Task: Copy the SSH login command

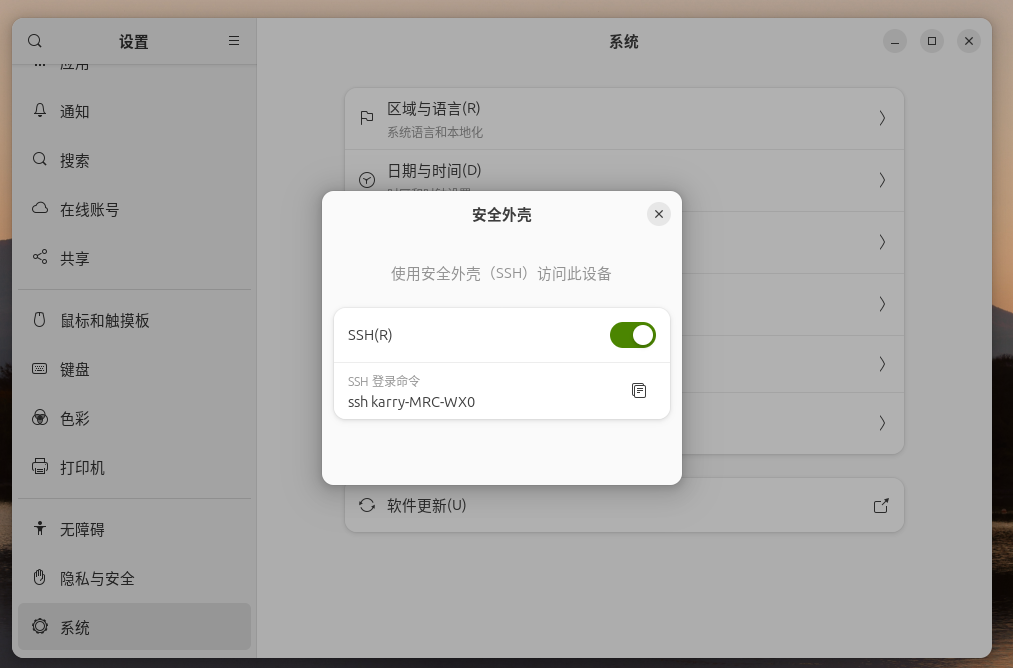Action: tap(639, 390)
